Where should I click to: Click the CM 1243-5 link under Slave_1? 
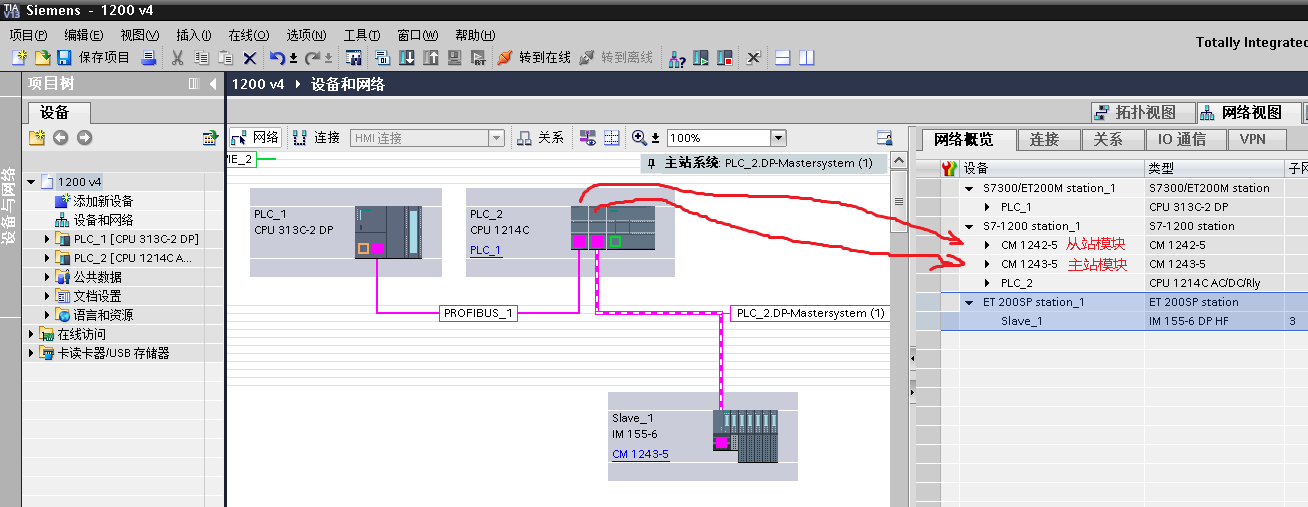(640, 454)
